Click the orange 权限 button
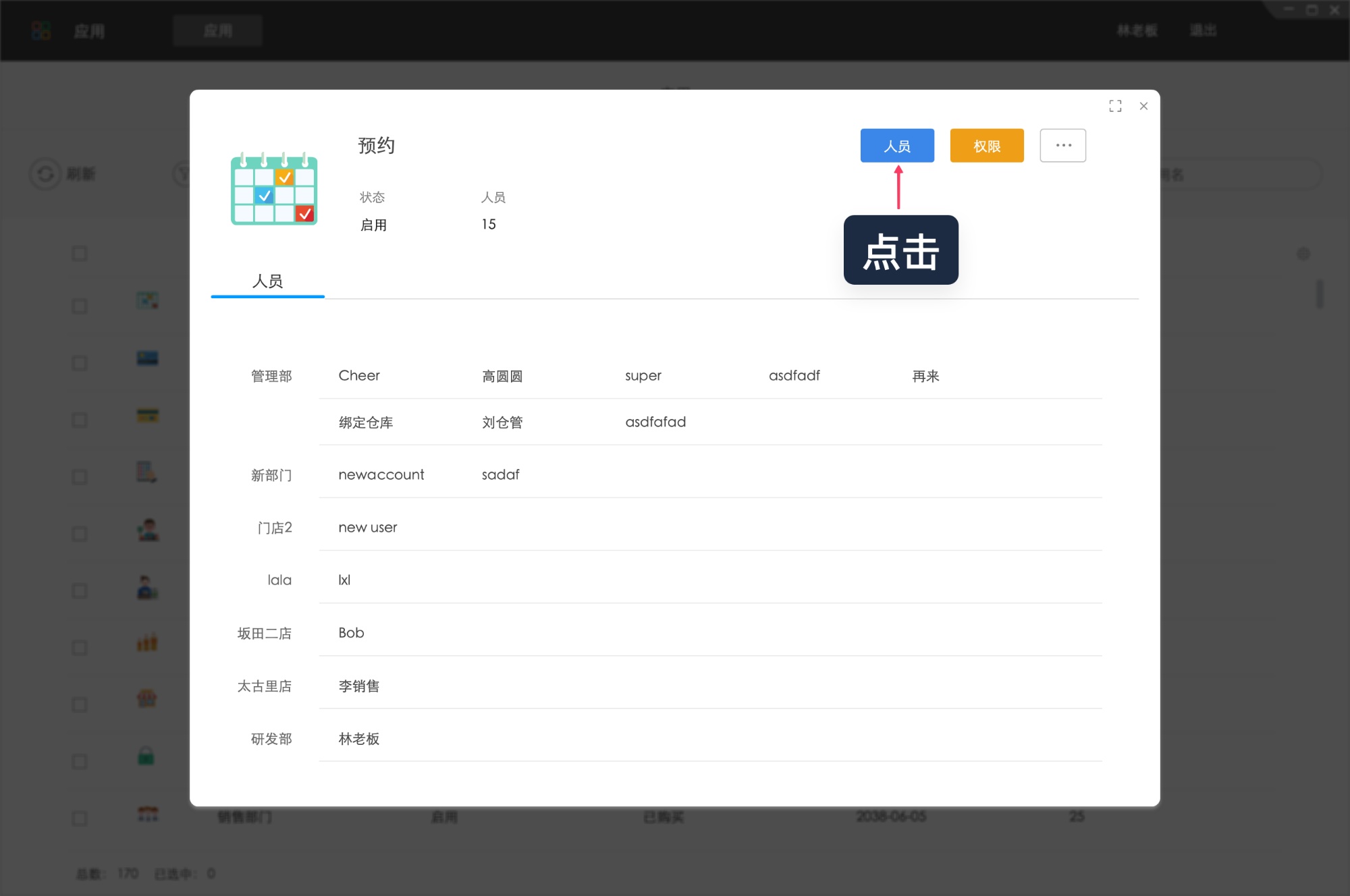 point(986,145)
